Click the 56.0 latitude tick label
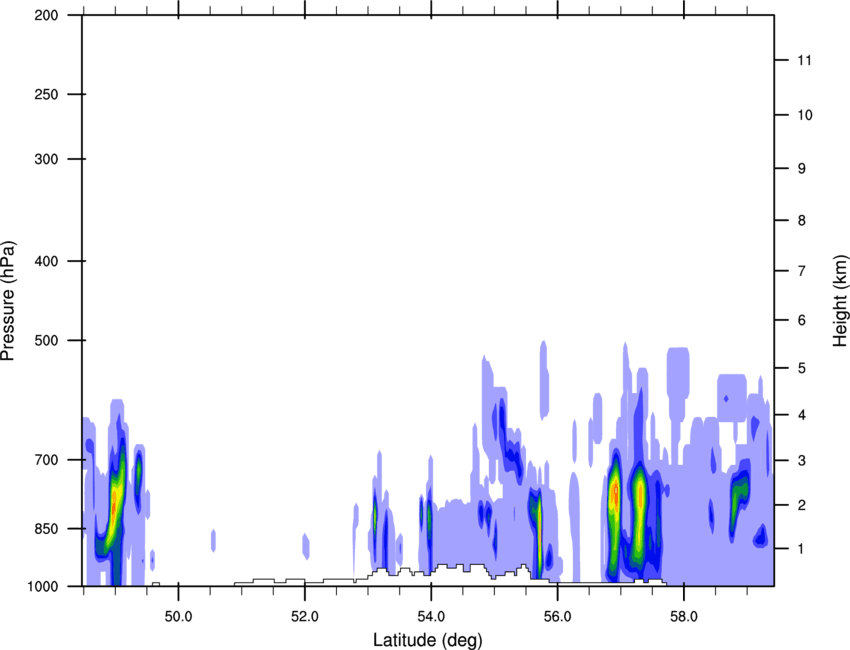850x650 pixels. pos(557,617)
